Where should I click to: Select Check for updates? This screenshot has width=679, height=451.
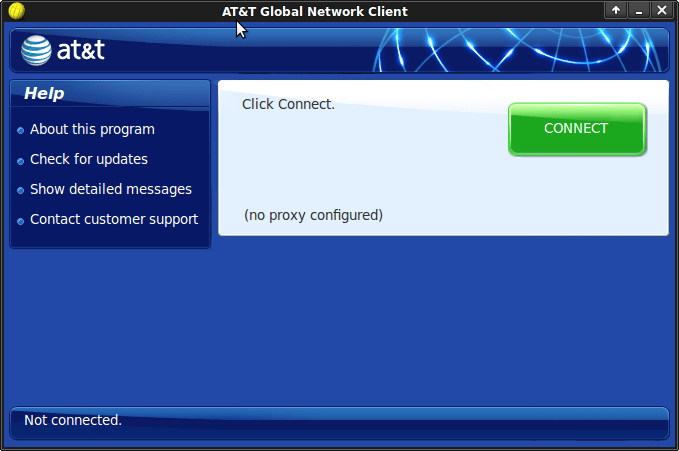click(x=89, y=159)
